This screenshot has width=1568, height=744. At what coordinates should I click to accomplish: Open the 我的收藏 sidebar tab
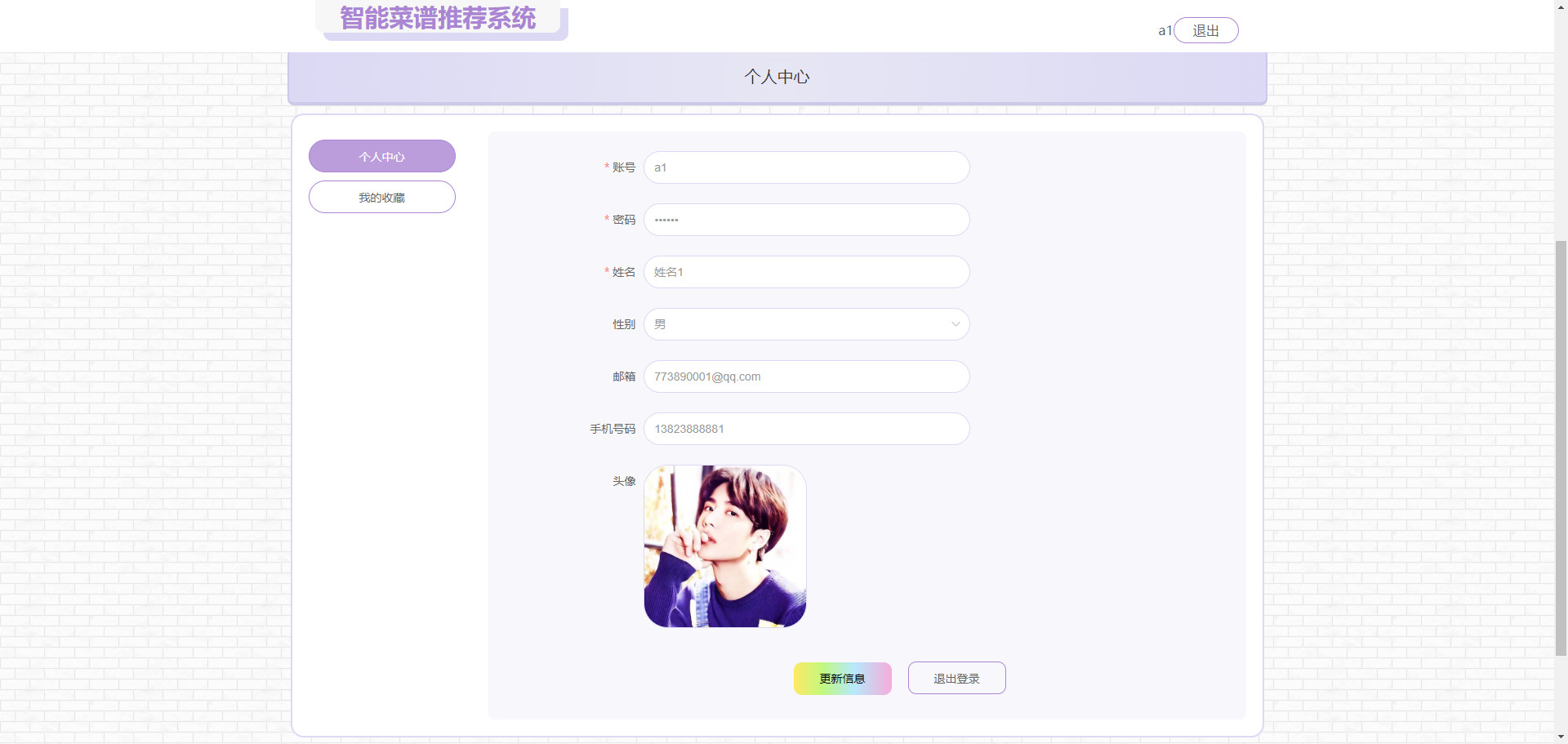[x=382, y=197]
